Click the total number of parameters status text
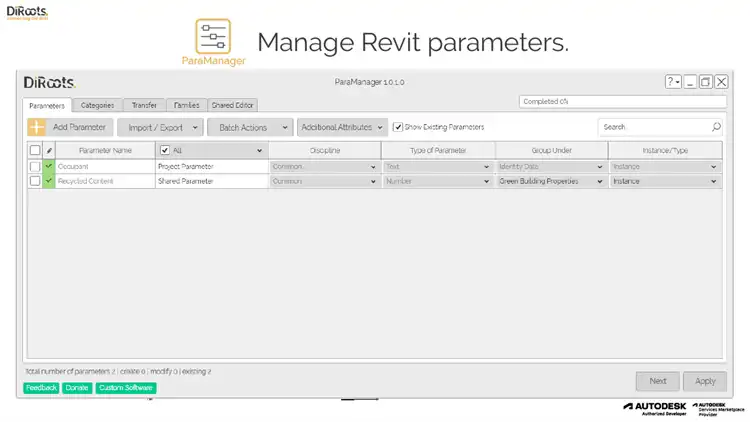The image size is (750, 422). pyautogui.click(x=118, y=371)
